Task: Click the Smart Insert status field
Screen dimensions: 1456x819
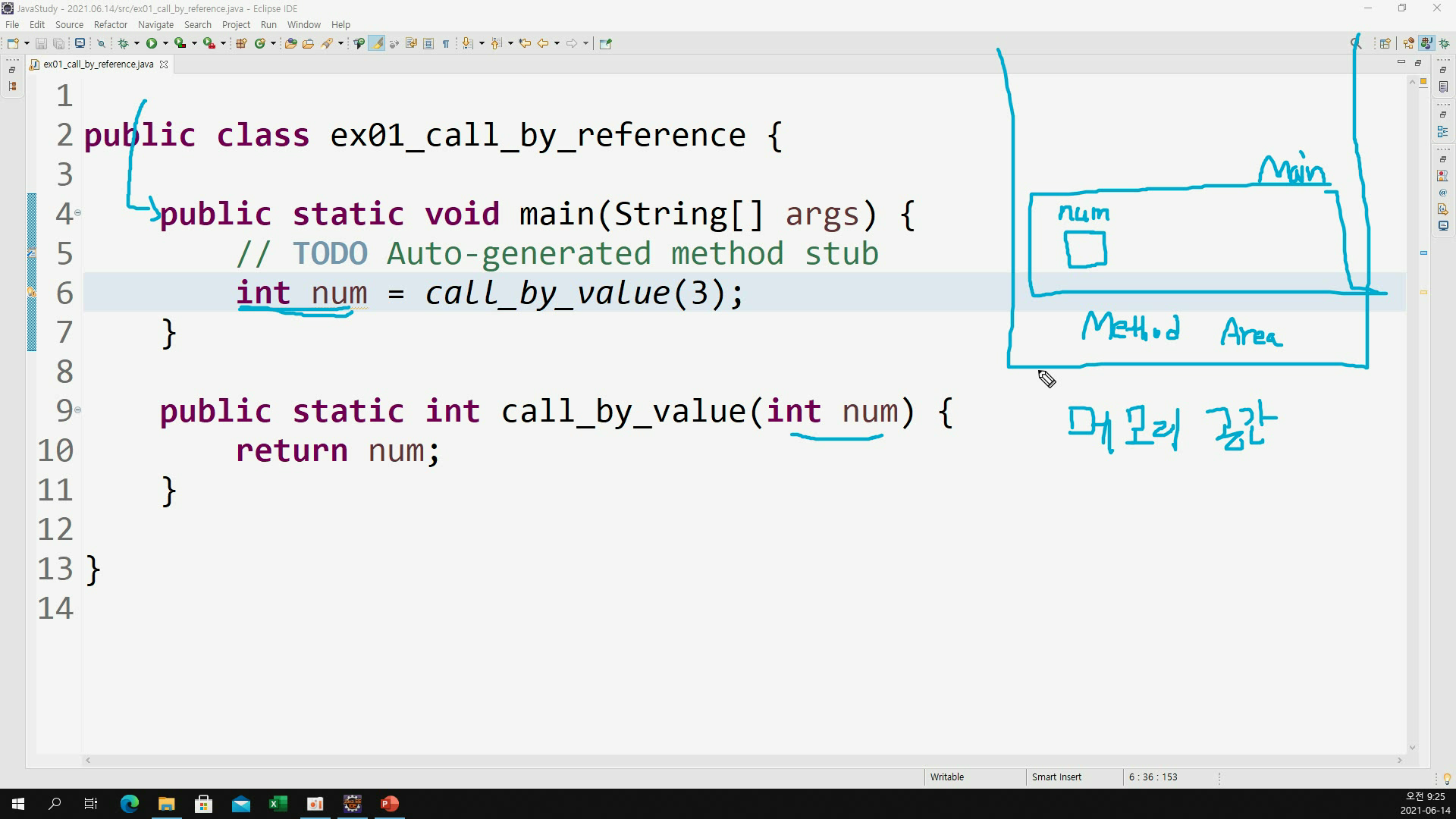Action: pyautogui.click(x=1056, y=777)
